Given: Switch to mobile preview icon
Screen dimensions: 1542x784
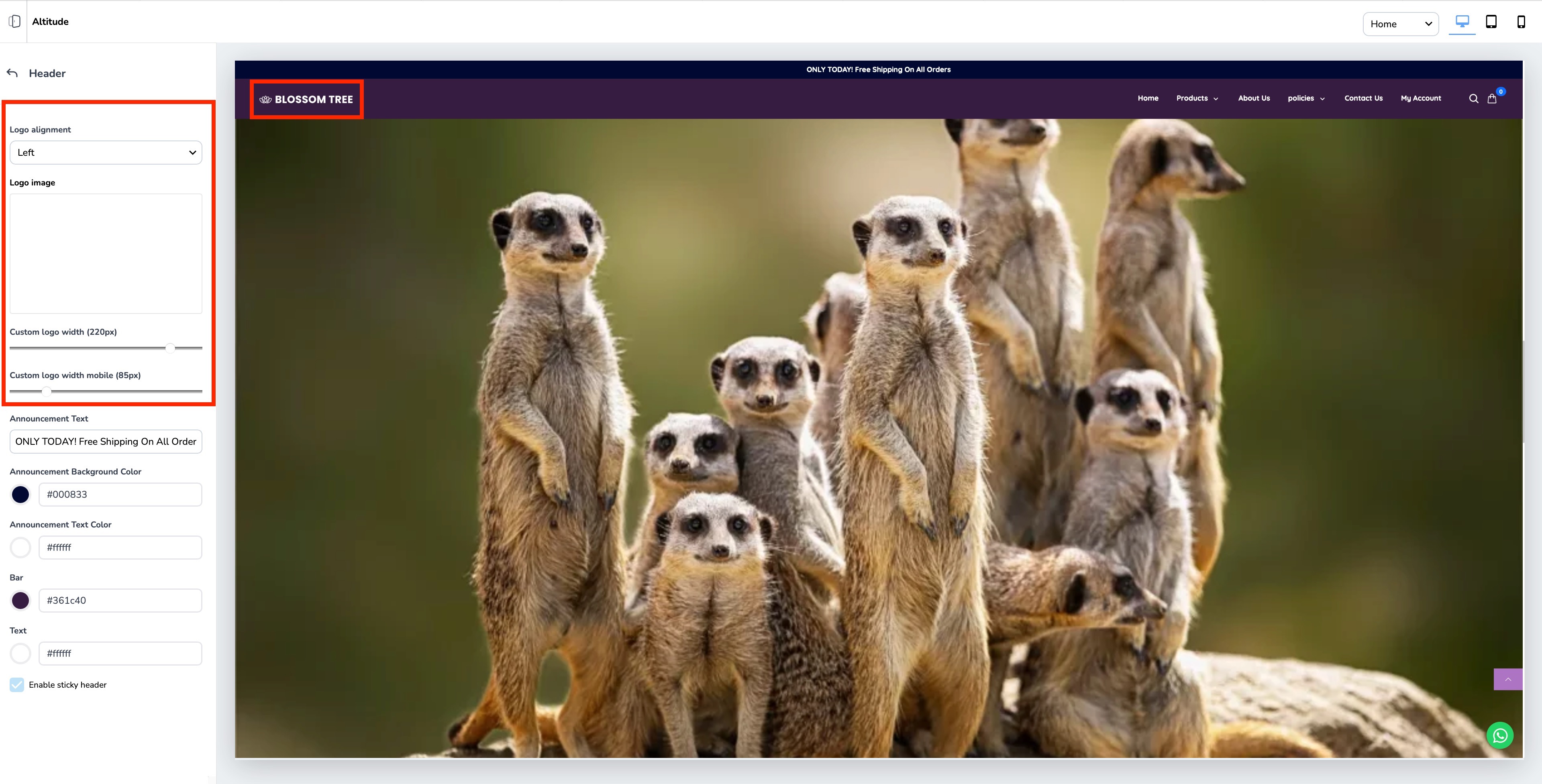Looking at the screenshot, I should 1520,22.
